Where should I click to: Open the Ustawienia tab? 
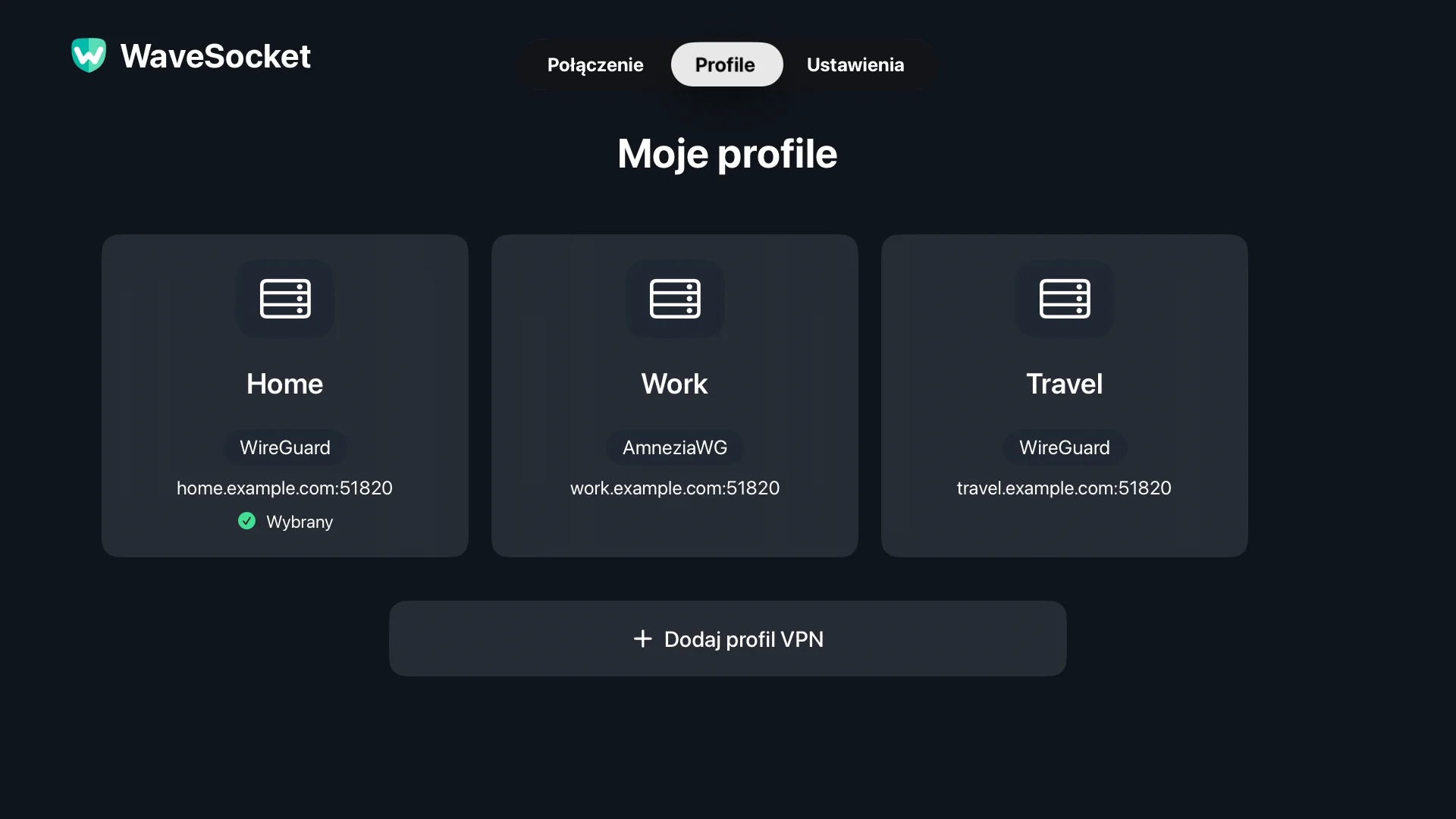point(855,64)
